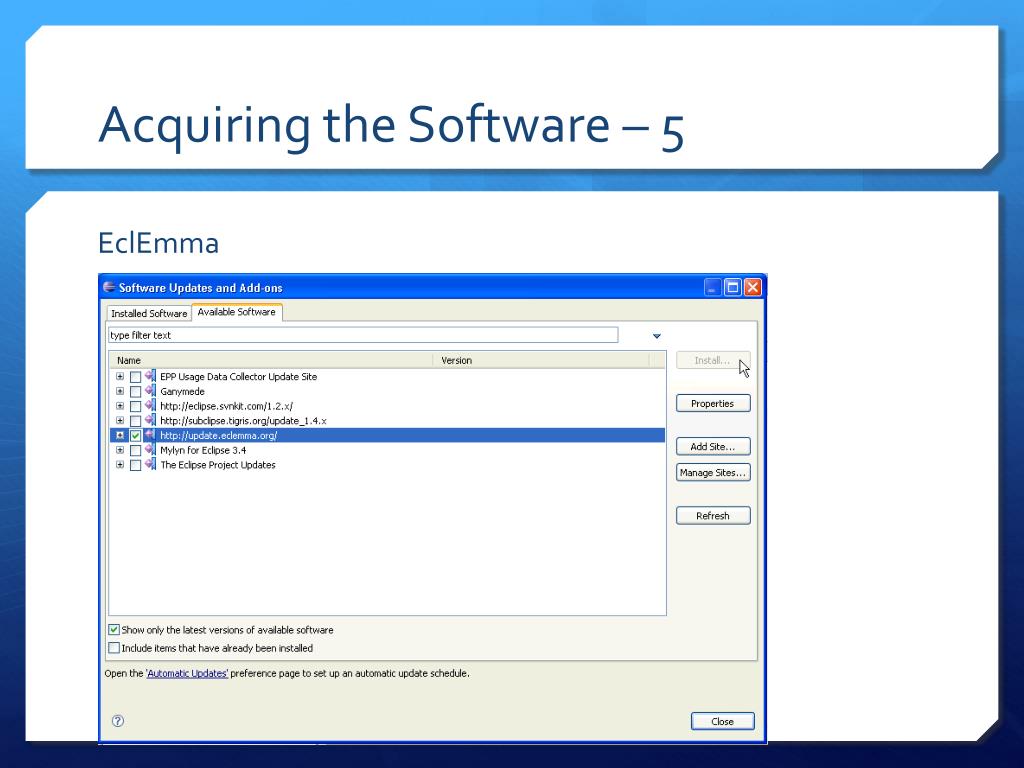Expand The Eclipse Project Updates node
Image resolution: width=1024 pixels, height=768 pixels.
120,464
